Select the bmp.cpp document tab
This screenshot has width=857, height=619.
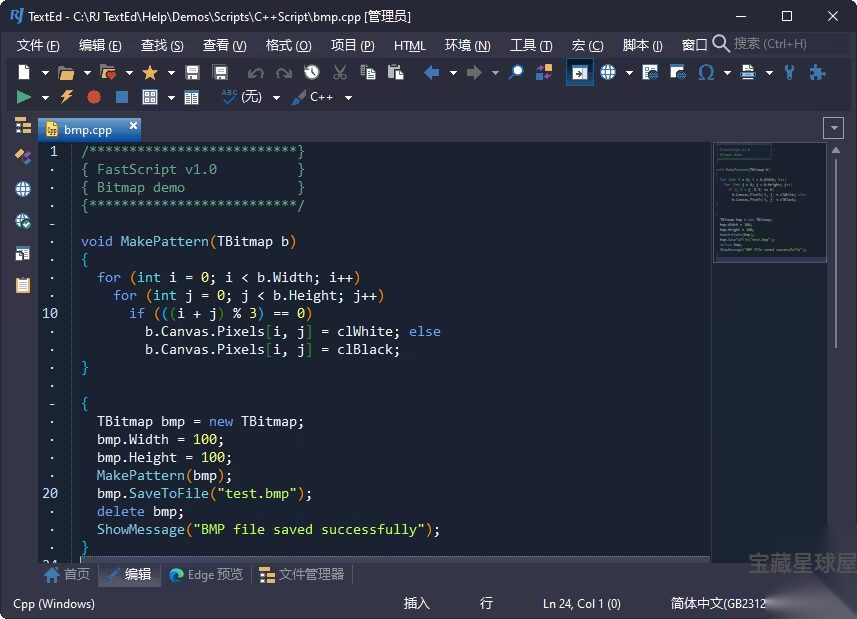pyautogui.click(x=88, y=129)
